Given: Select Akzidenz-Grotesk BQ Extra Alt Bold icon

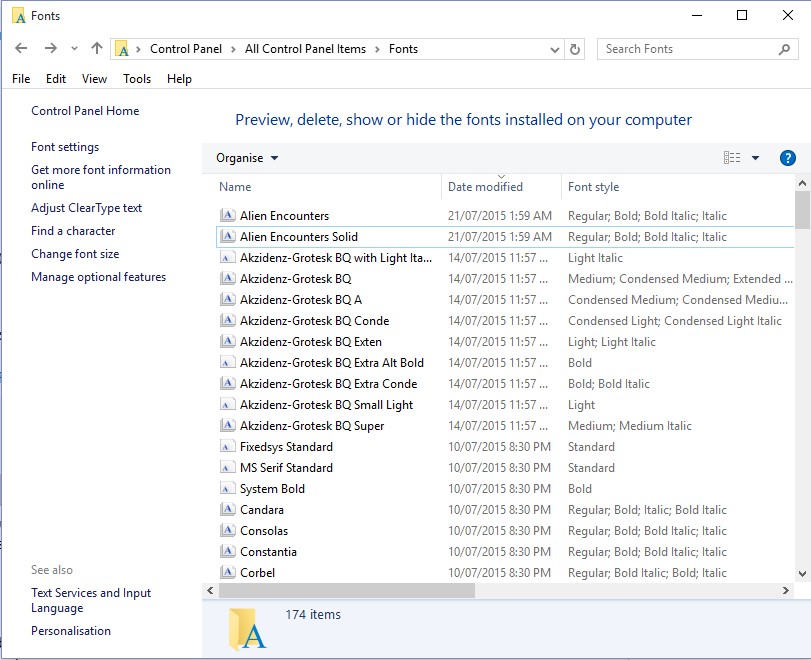Looking at the screenshot, I should click(x=227, y=363).
